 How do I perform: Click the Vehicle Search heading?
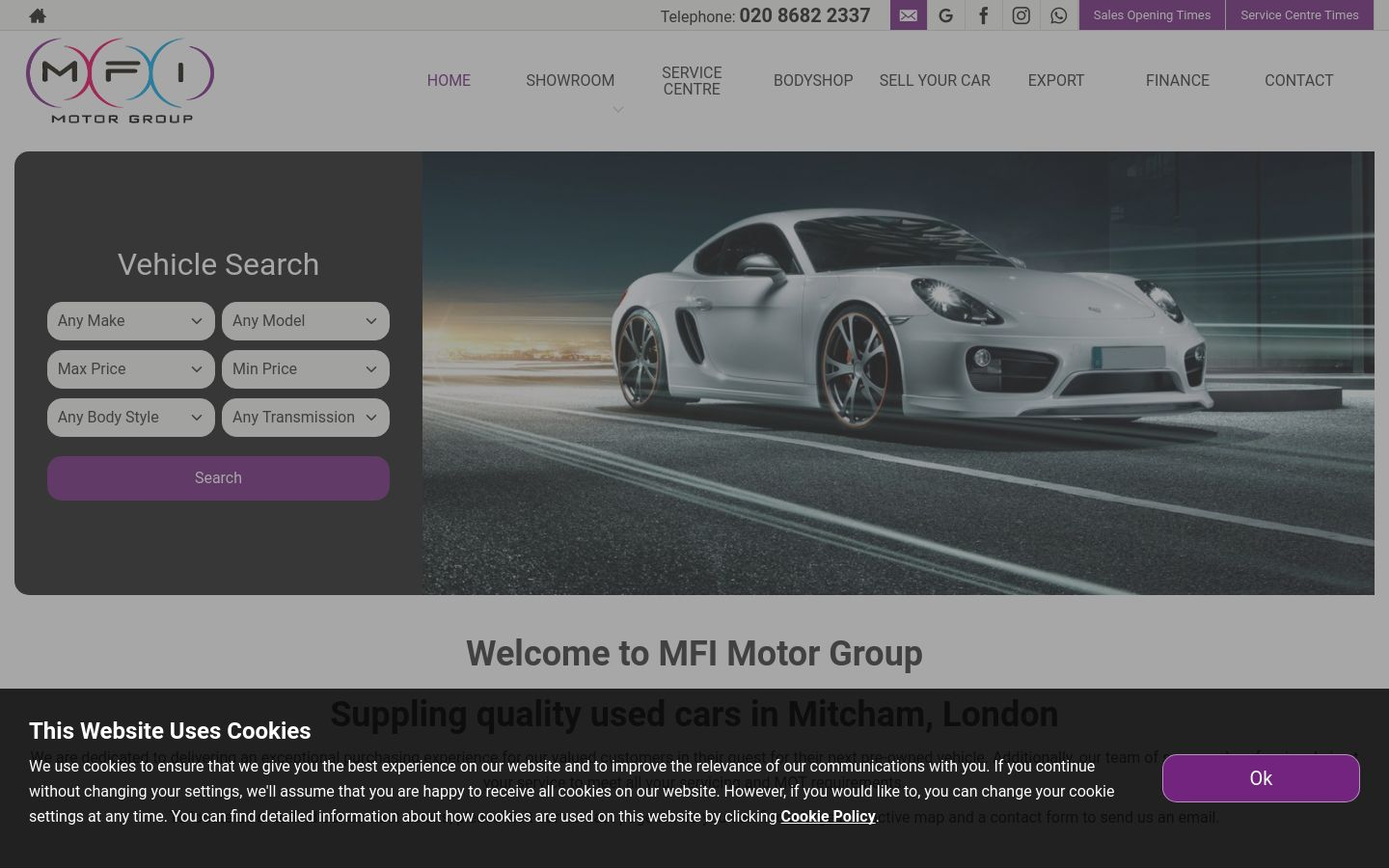click(218, 264)
